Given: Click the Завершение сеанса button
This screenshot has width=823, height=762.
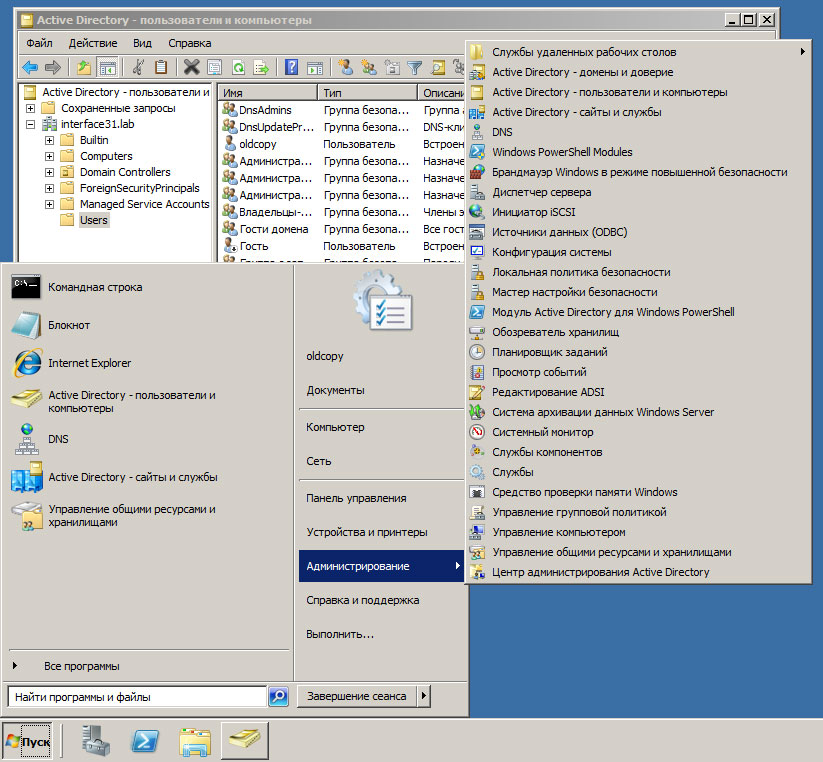Looking at the screenshot, I should pos(356,696).
